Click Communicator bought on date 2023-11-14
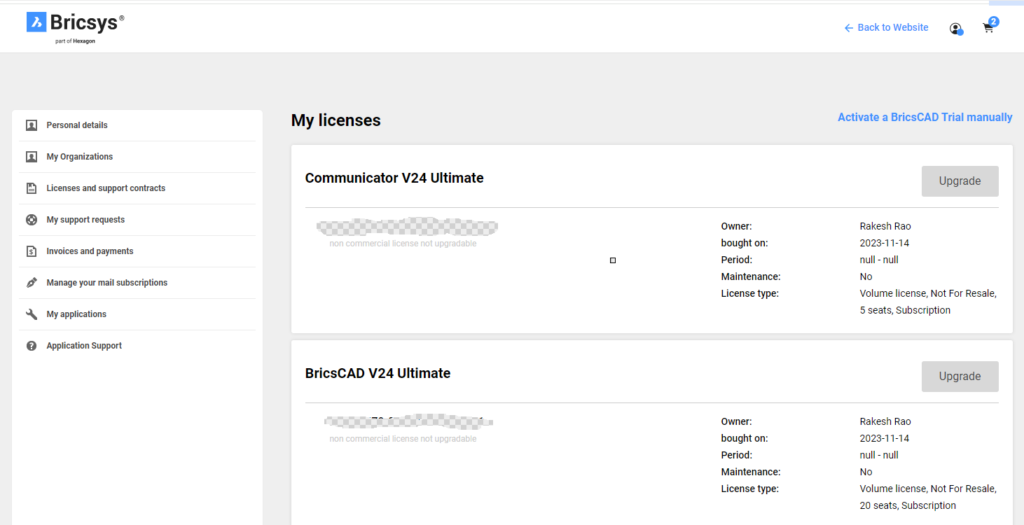The image size is (1024, 525). click(x=884, y=243)
